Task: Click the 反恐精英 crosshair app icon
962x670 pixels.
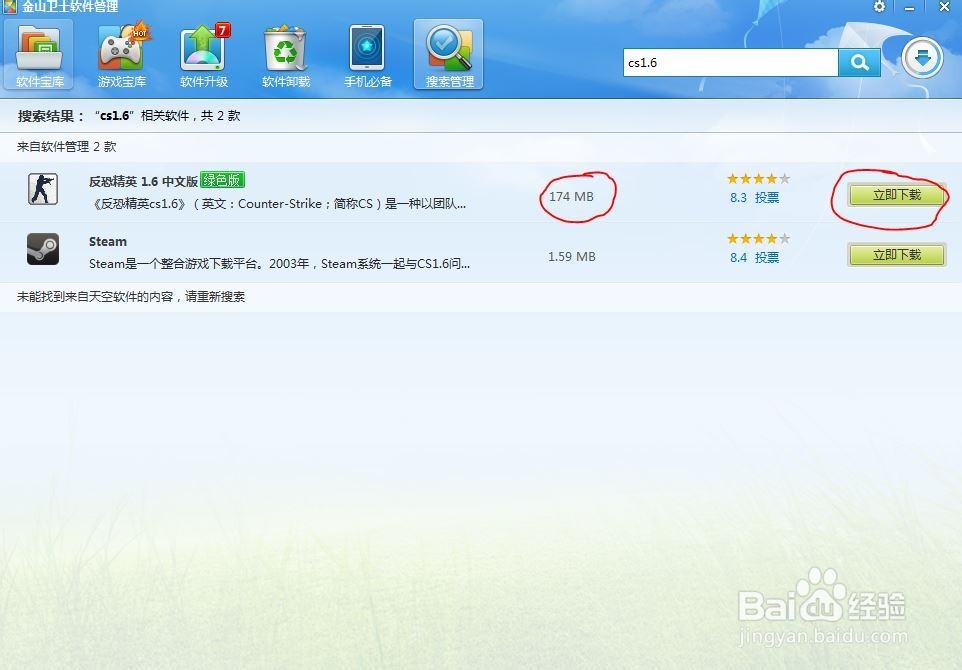Action: pyautogui.click(x=42, y=188)
